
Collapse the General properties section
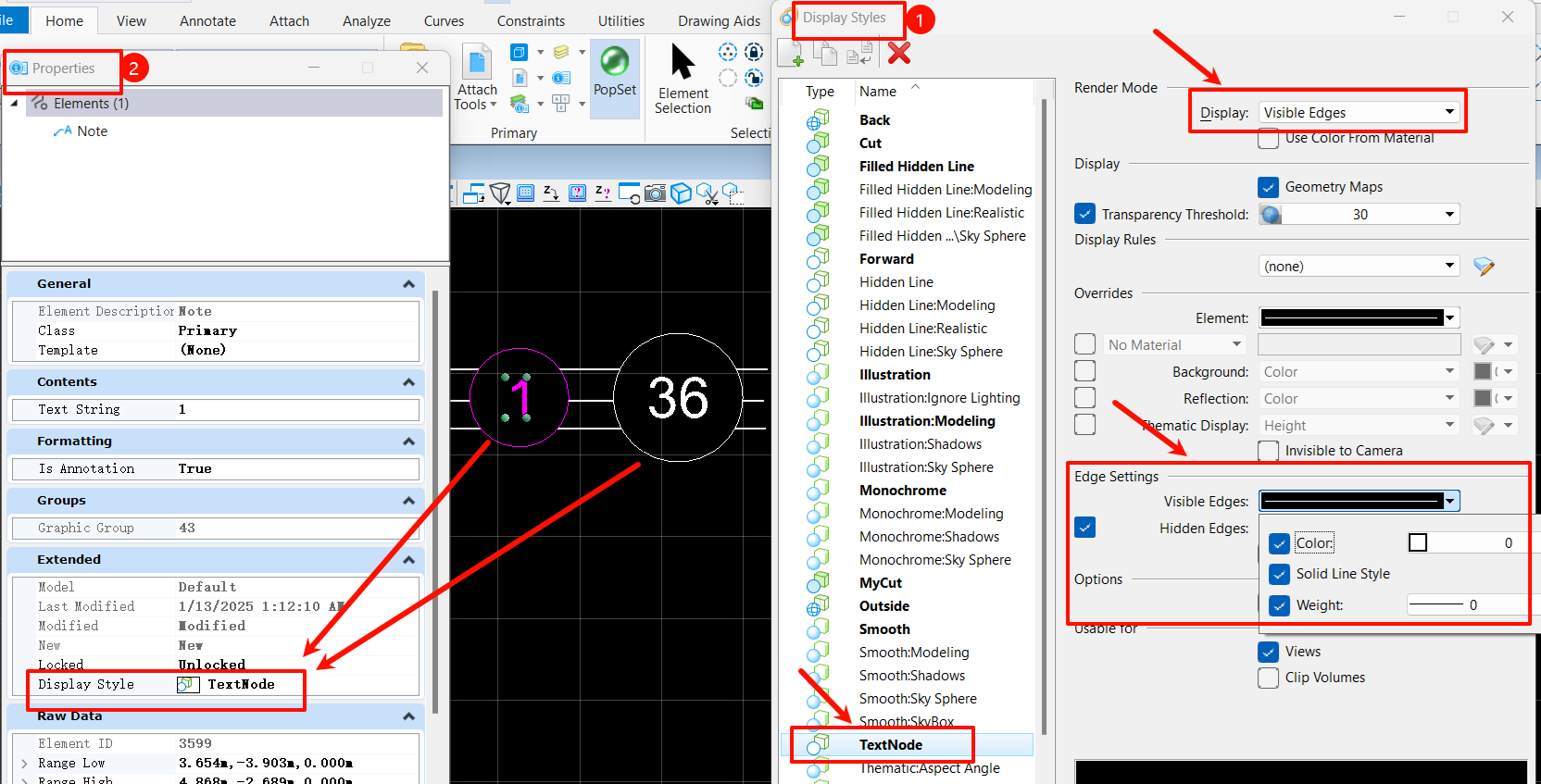408,284
